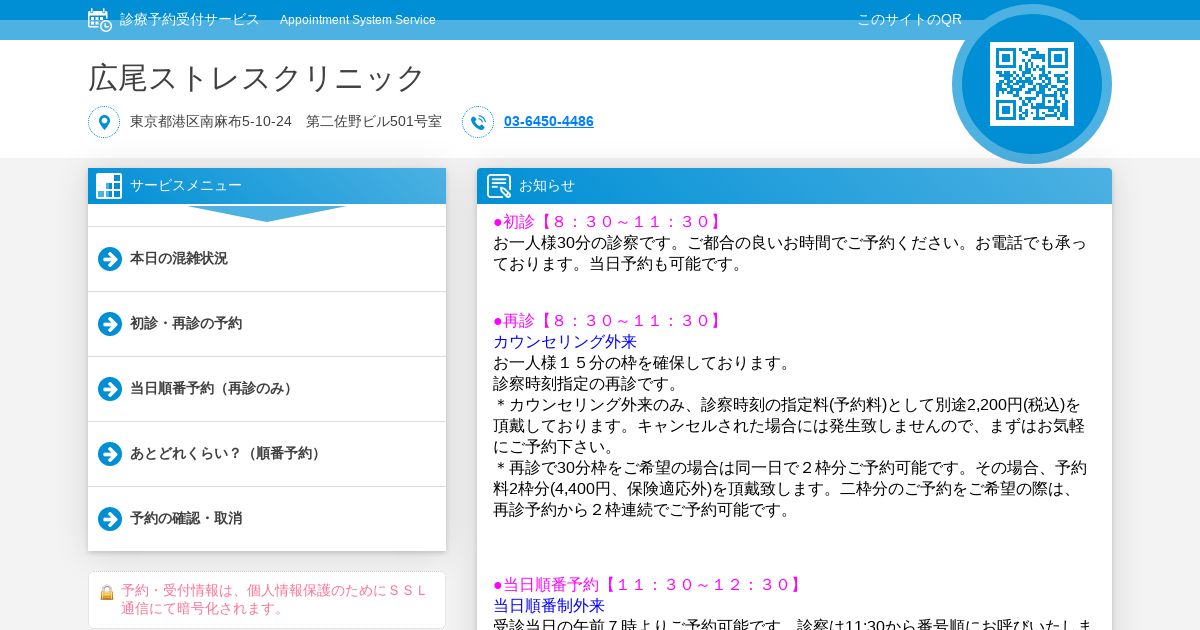Click the SSL padlock icon

(x=106, y=593)
